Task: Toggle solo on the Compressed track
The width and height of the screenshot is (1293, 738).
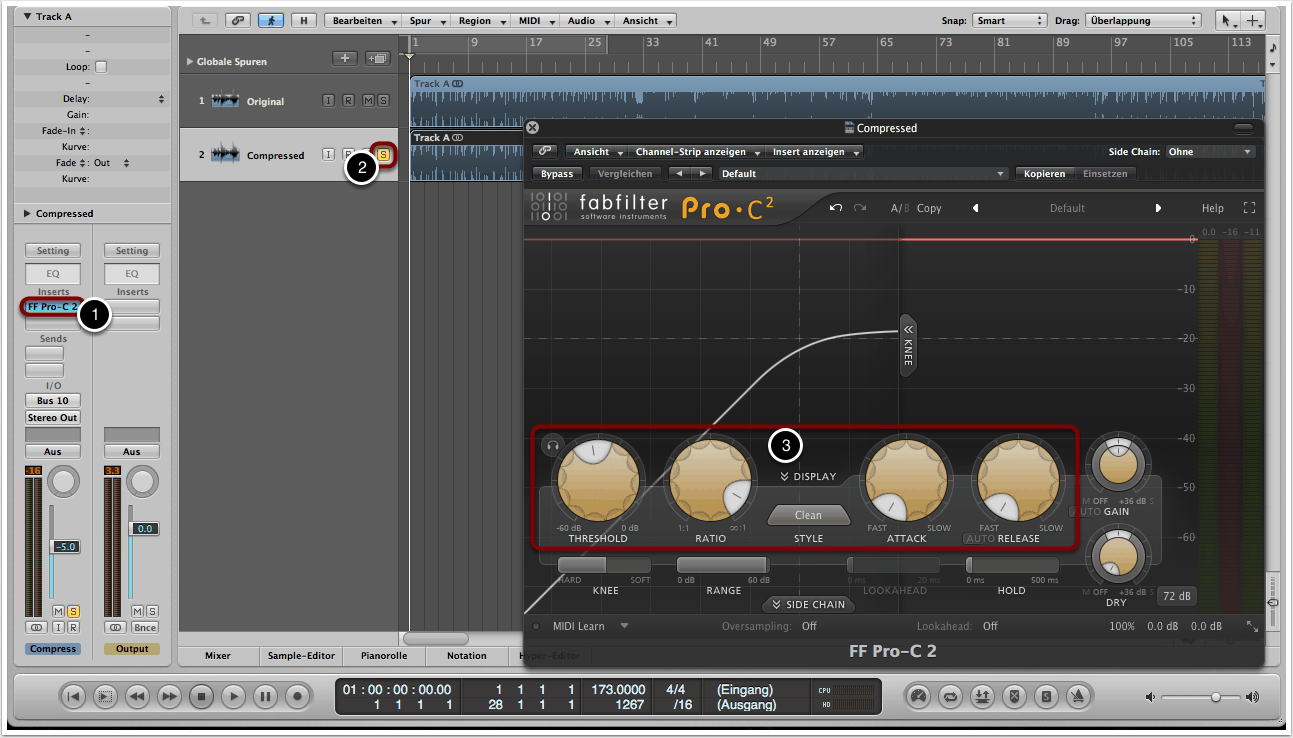Action: (383, 154)
